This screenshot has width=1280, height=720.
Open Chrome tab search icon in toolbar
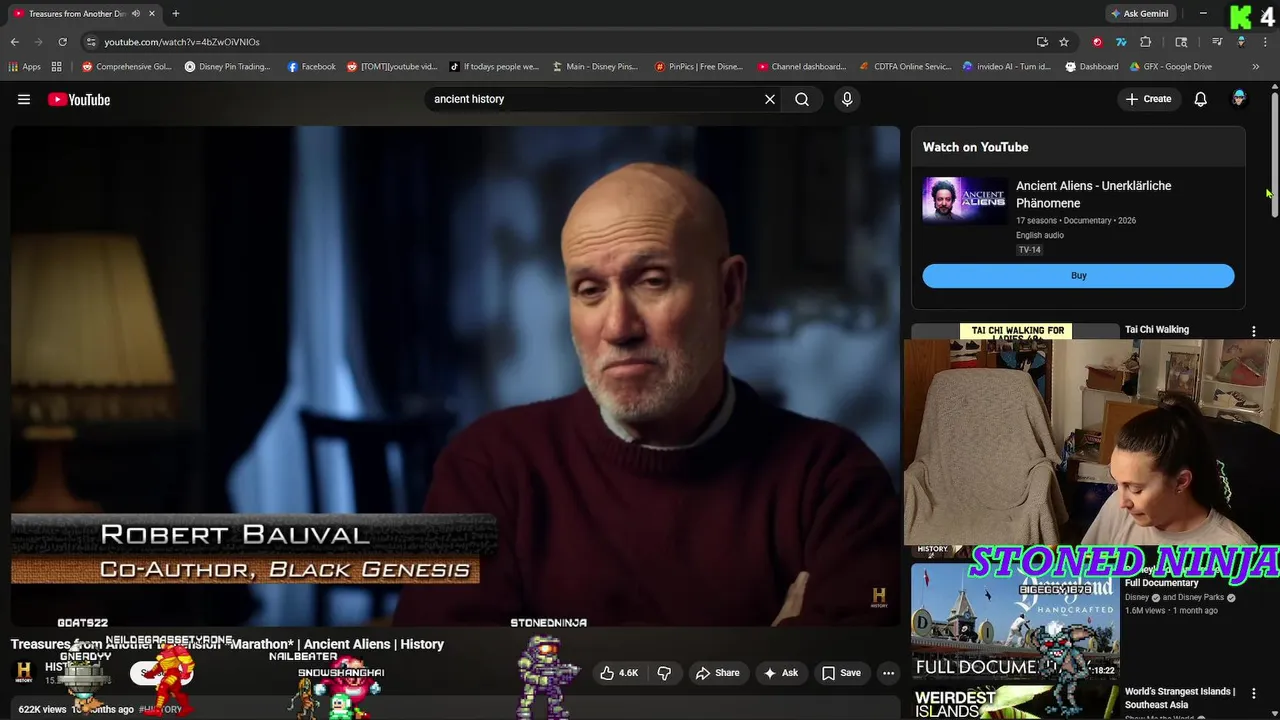pyautogui.click(x=1181, y=42)
